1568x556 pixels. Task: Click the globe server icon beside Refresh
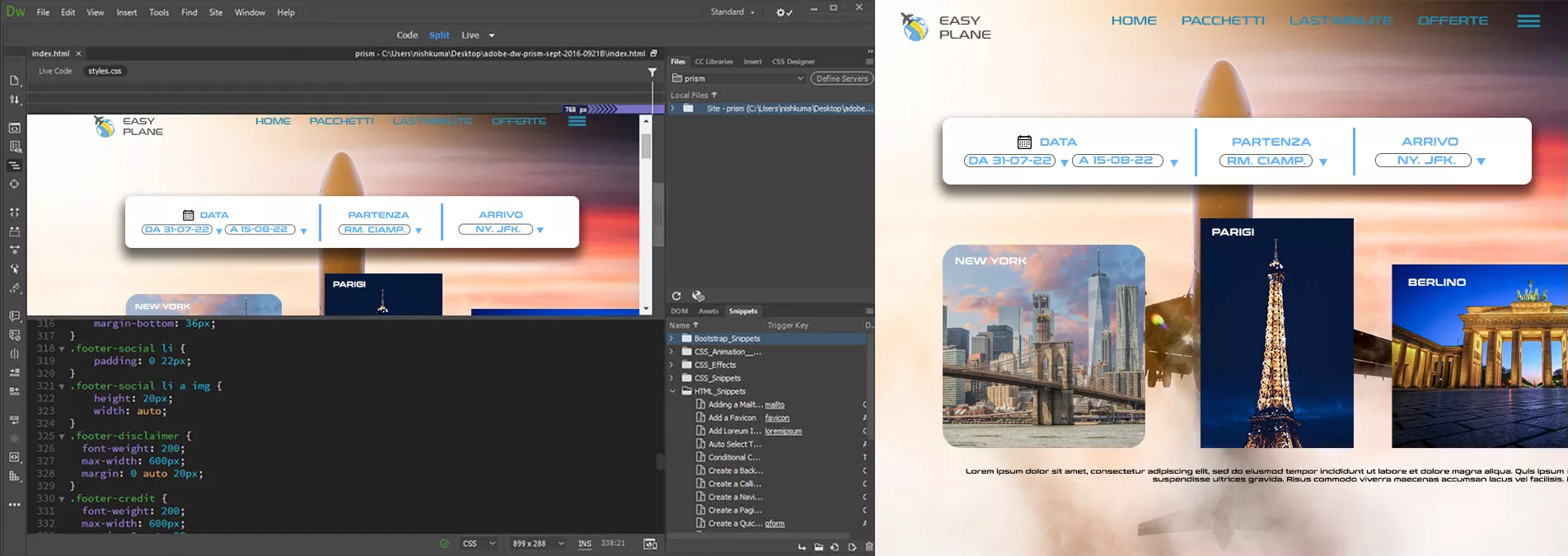698,296
